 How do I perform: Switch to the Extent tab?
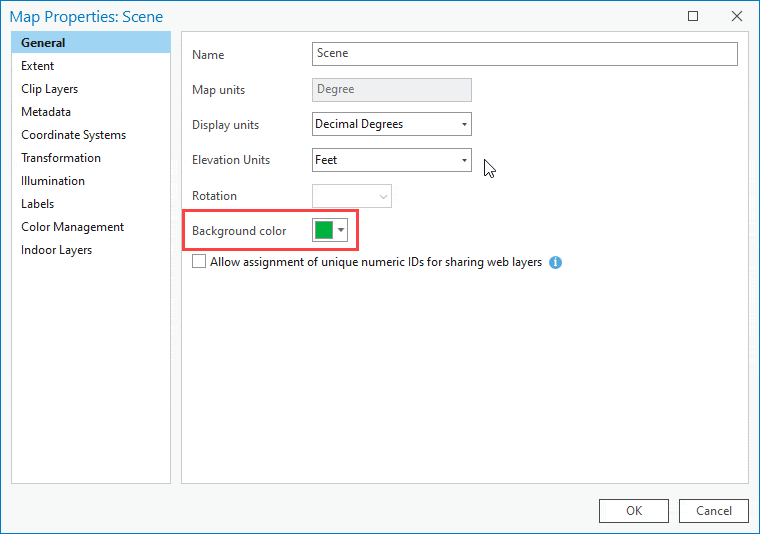pos(38,66)
